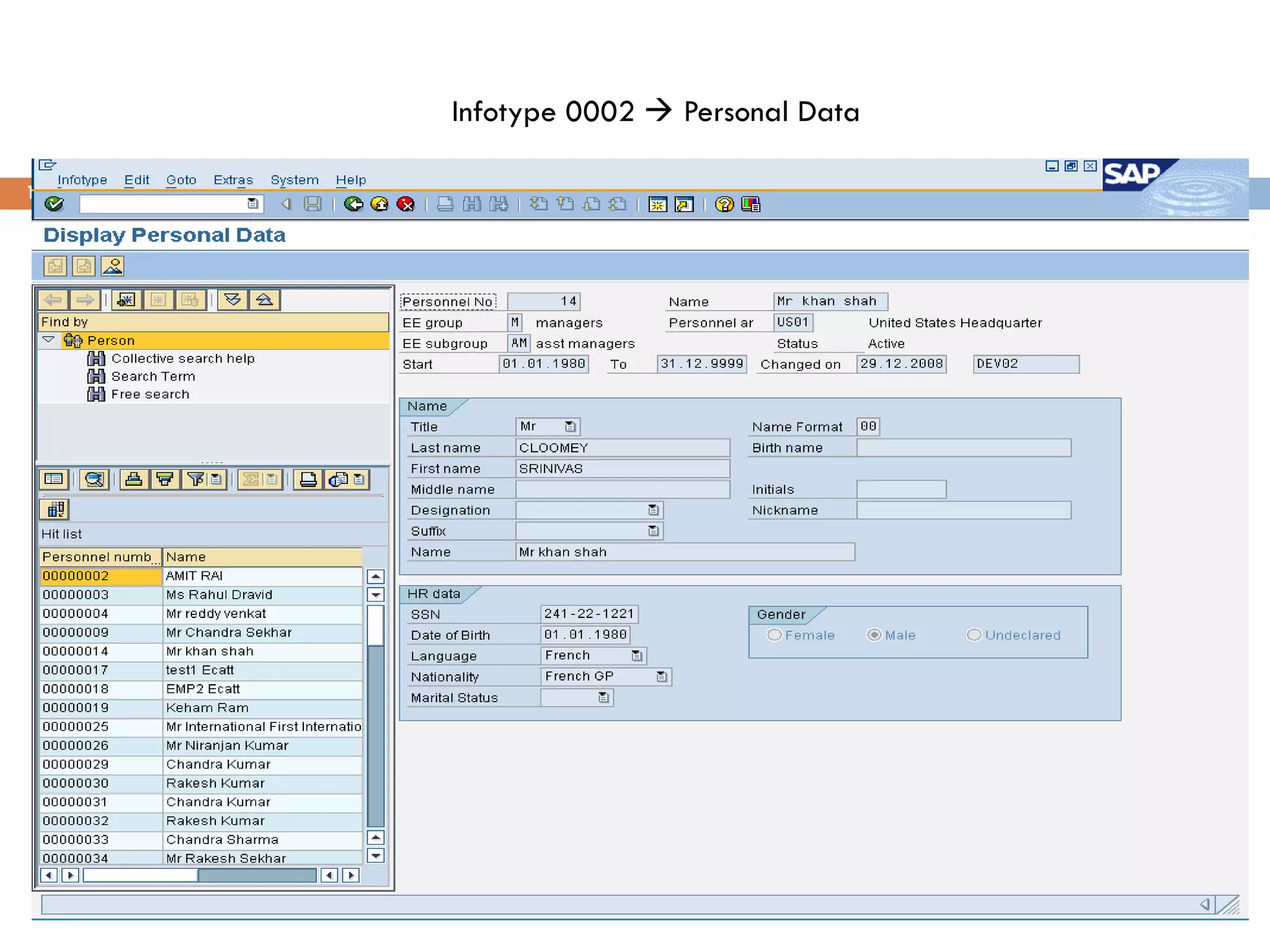Open the Goto menu
The height and width of the screenshot is (952, 1270).
point(181,180)
